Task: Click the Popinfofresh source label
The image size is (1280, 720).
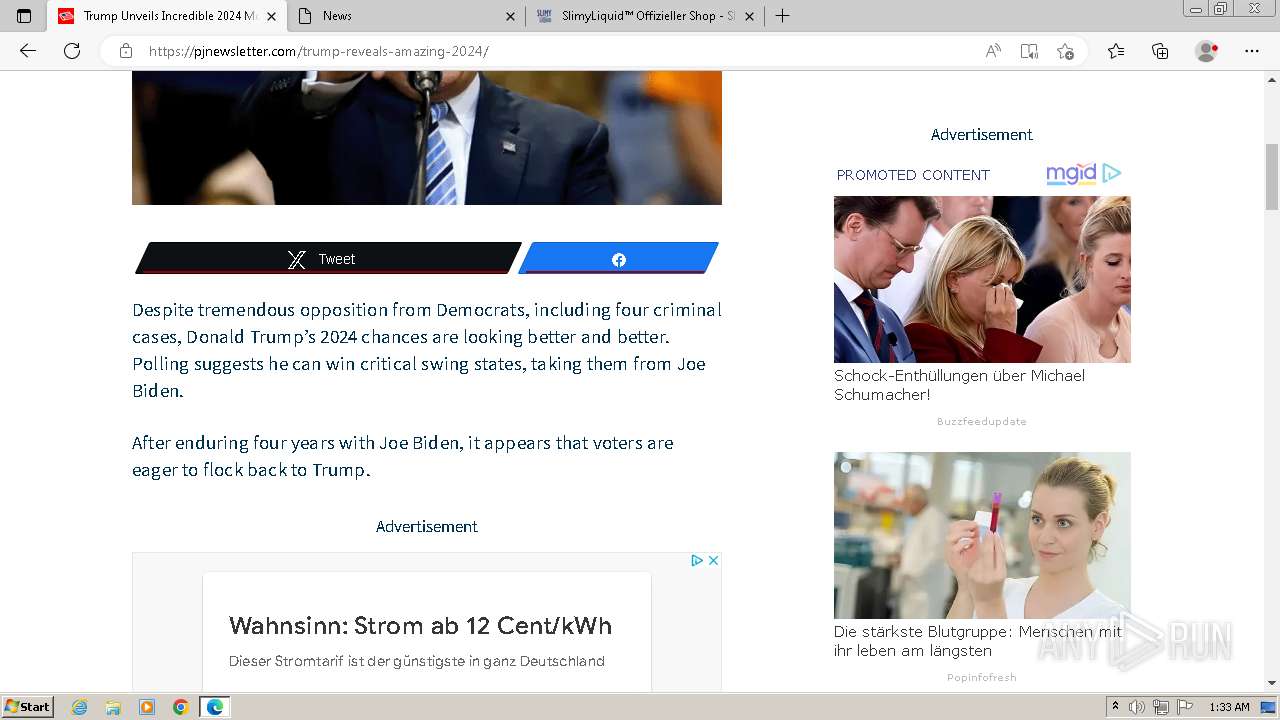Action: [x=982, y=678]
